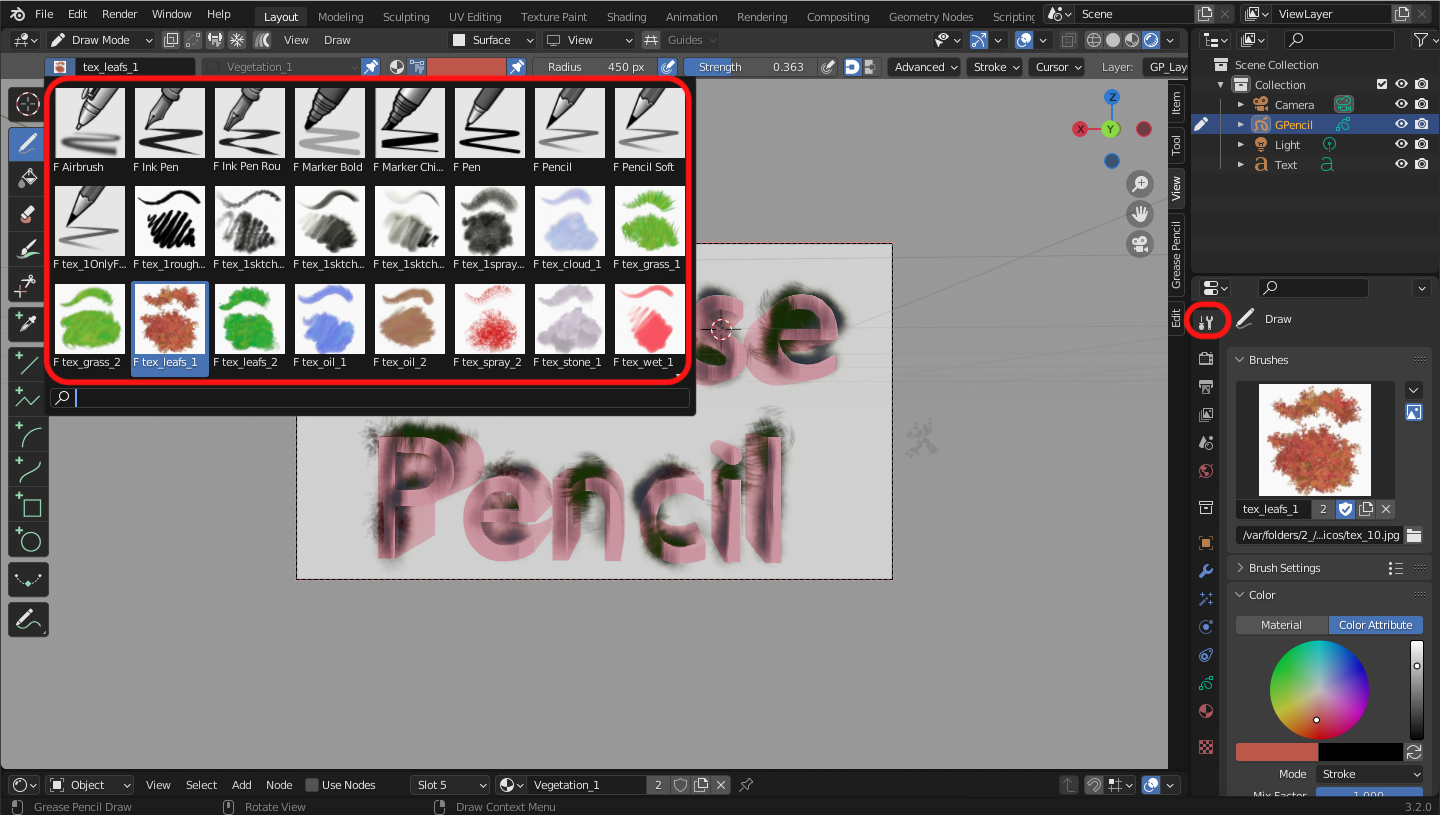
Task: Switch to Shading workspace tab
Action: click(x=626, y=17)
